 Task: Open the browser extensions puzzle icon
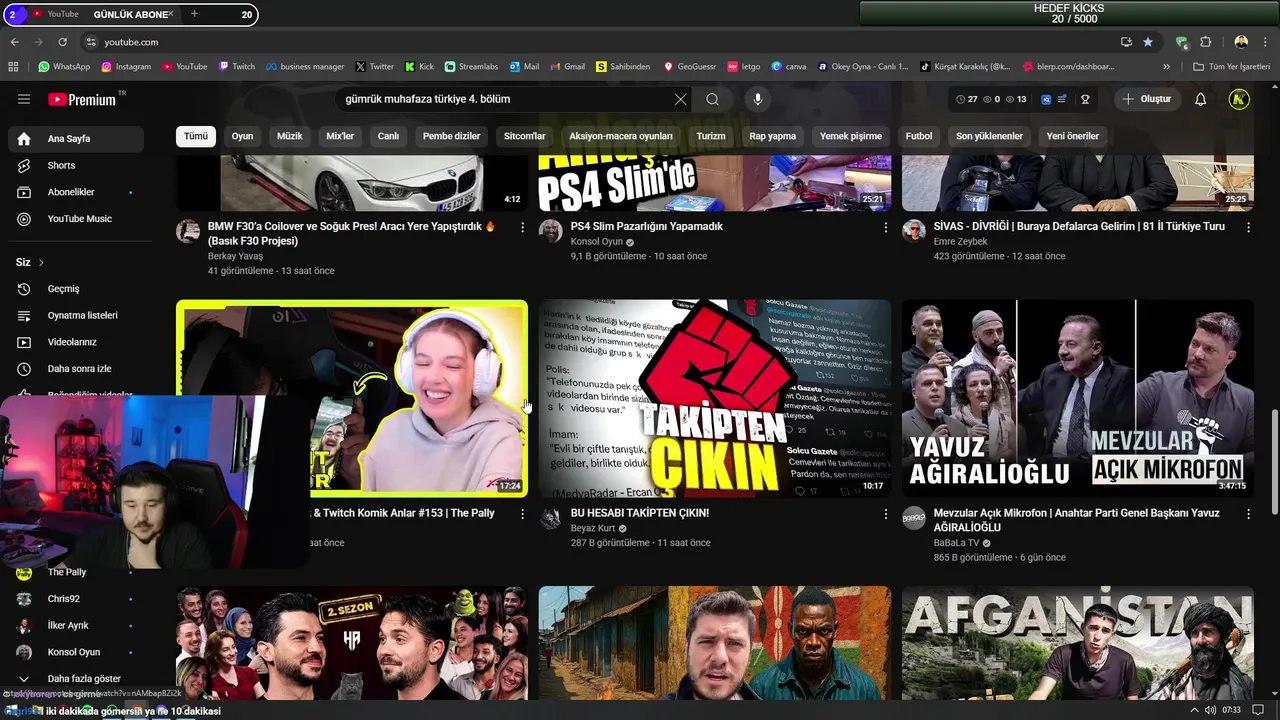pos(1205,42)
